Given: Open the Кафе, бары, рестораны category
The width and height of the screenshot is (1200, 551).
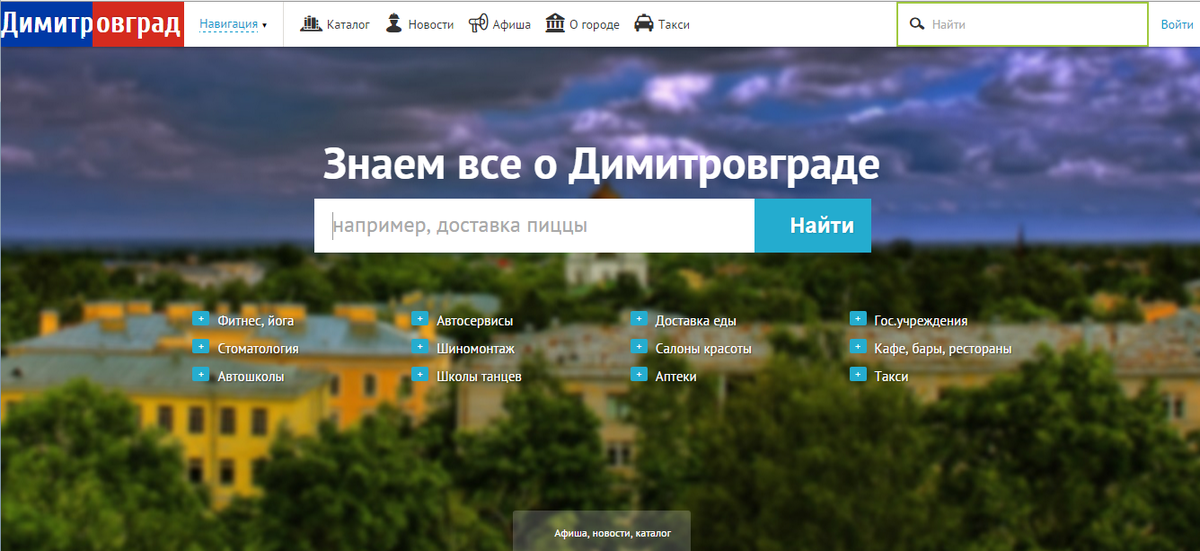Looking at the screenshot, I should pos(943,349).
